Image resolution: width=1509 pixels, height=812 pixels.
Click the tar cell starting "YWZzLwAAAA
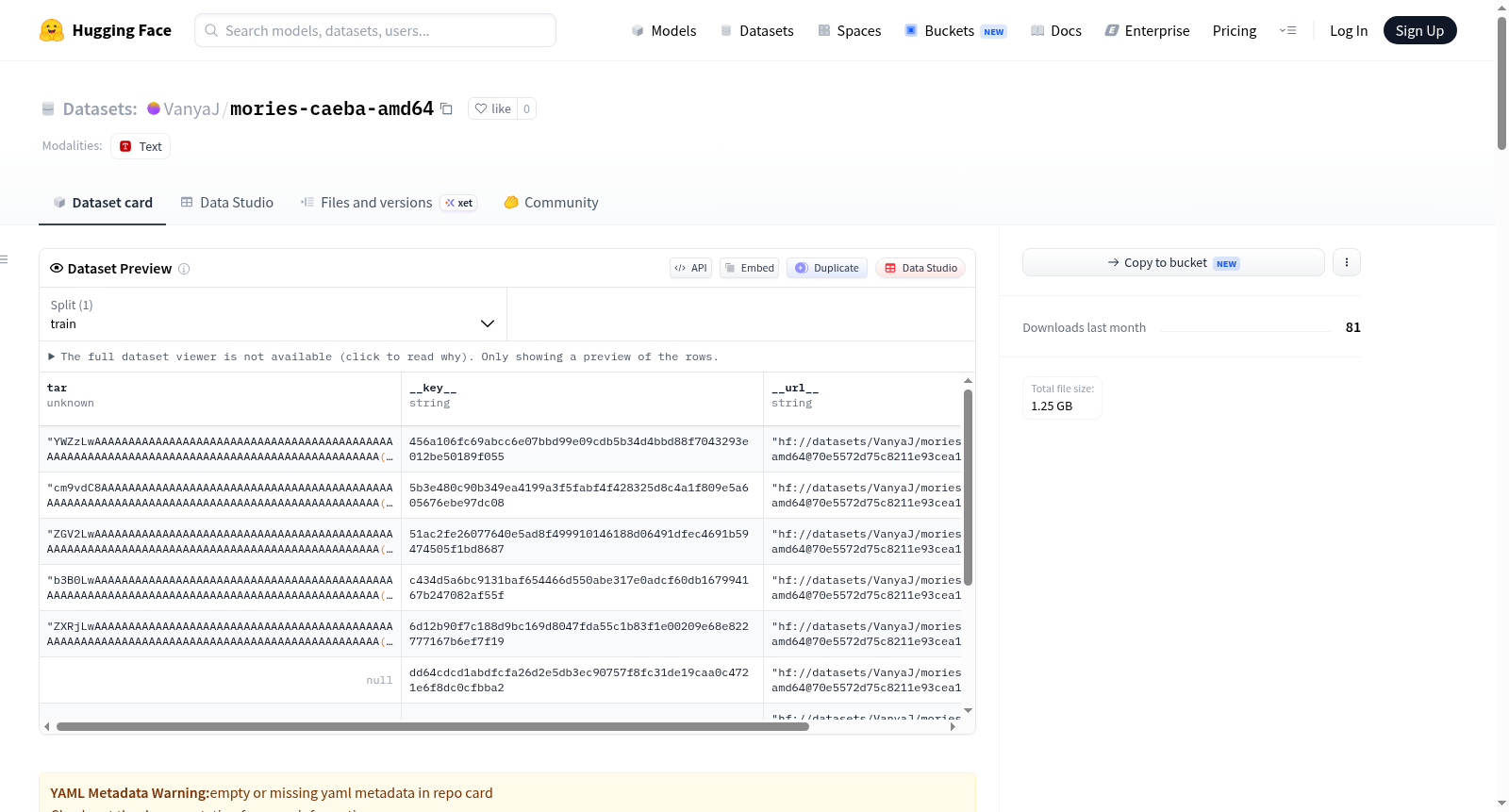220,449
